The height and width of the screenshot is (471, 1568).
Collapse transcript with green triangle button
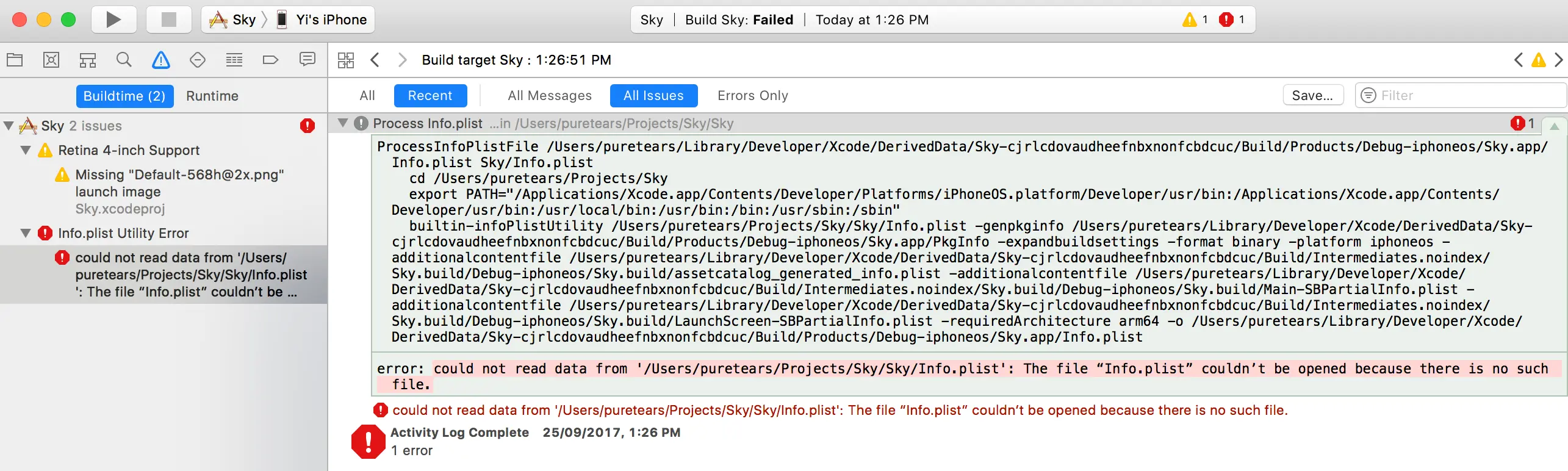point(1555,126)
